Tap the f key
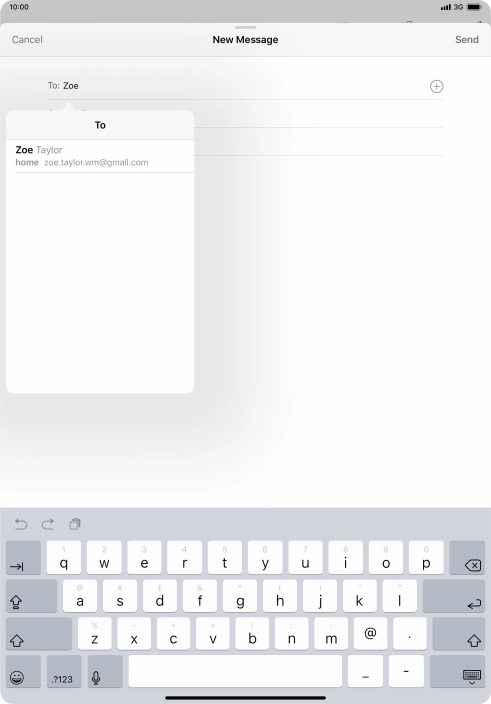This screenshot has width=491, height=704. pyautogui.click(x=200, y=596)
